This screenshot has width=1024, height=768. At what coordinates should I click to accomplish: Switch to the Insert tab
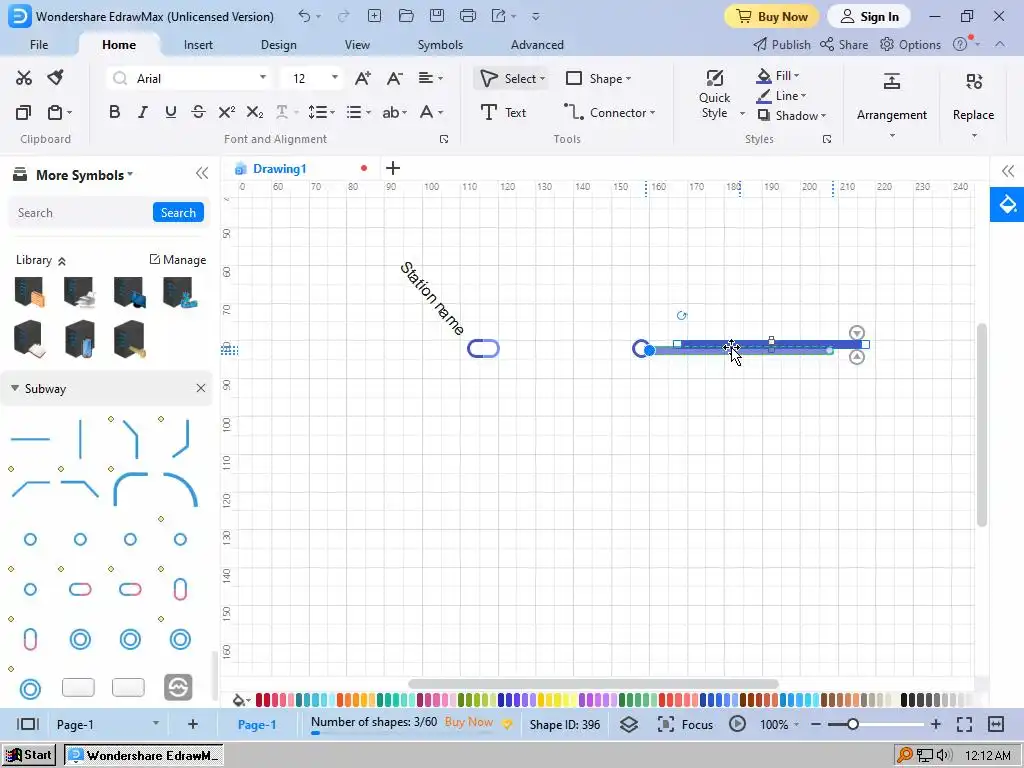198,44
